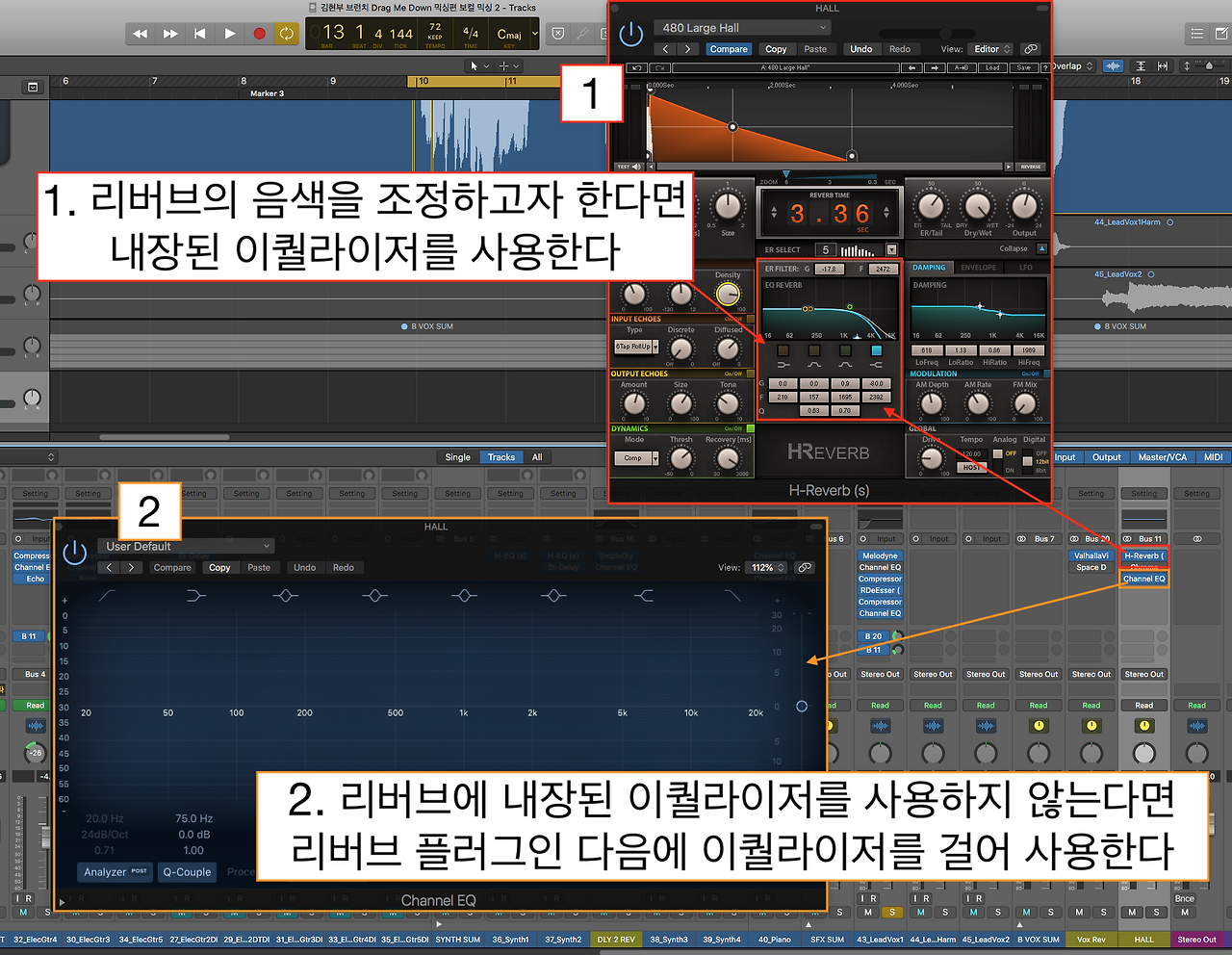Click the Waves Load button

pos(992,68)
